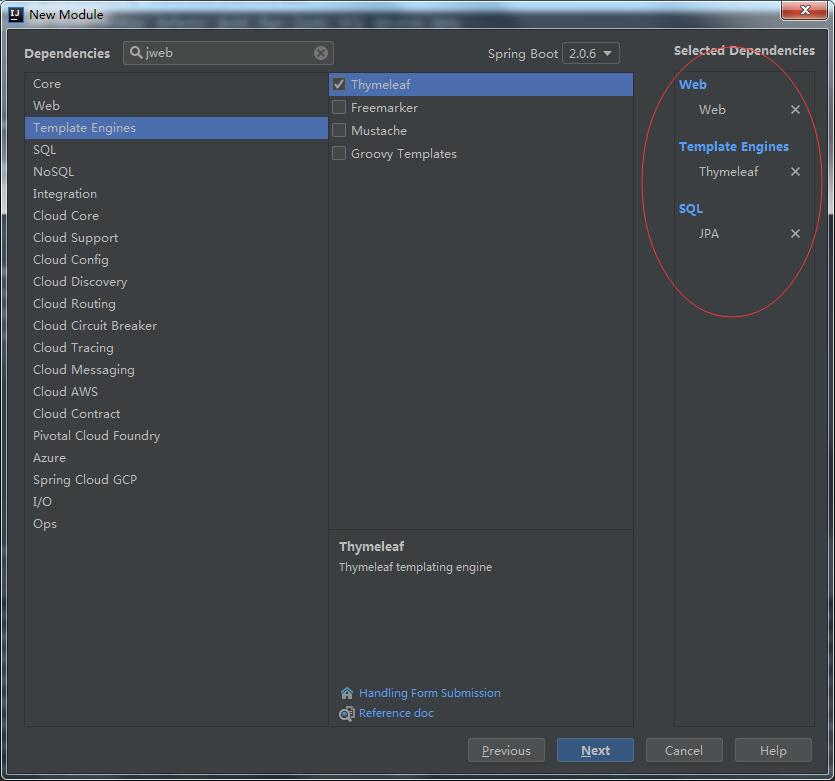Focus the dependencies search field
The height and width of the screenshot is (781, 835).
(228, 53)
